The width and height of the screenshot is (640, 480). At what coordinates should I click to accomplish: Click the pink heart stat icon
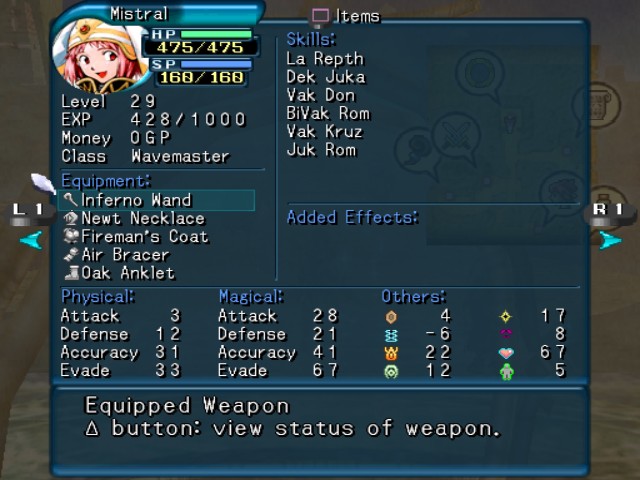coord(506,353)
